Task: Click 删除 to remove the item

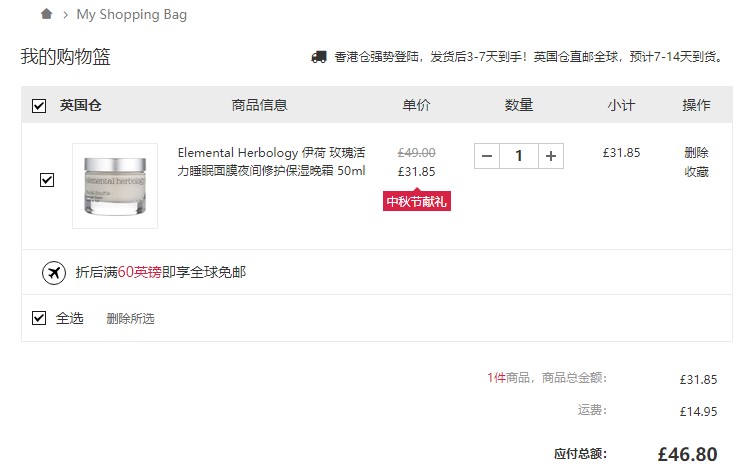Action: (696, 153)
